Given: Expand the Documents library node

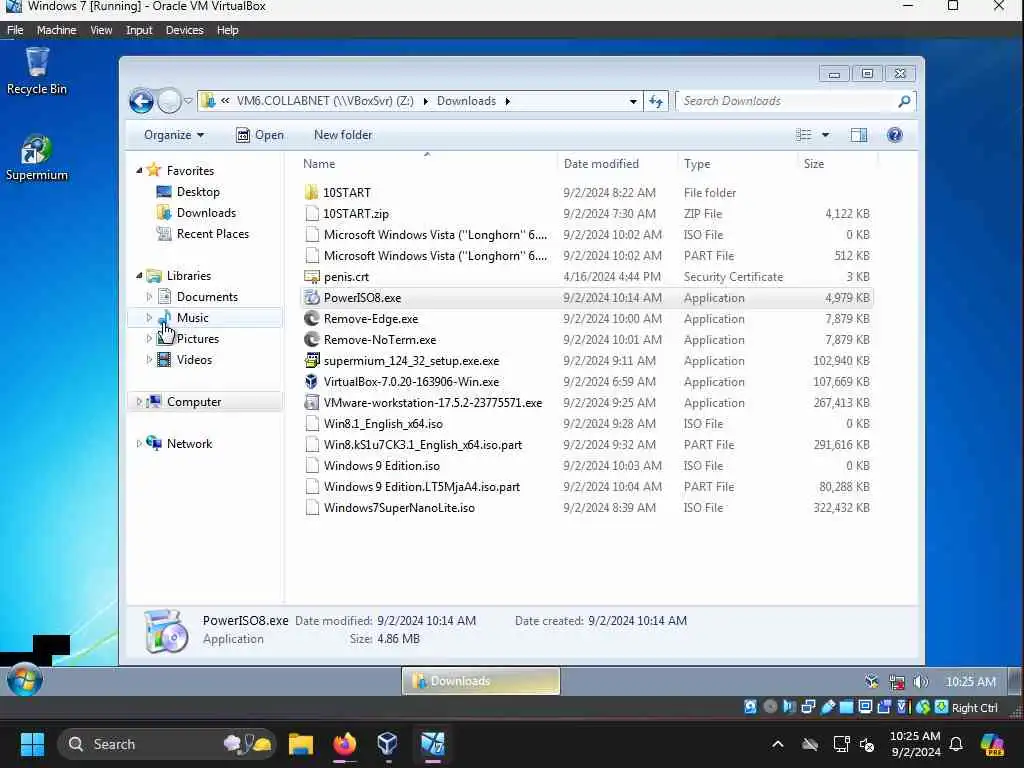Looking at the screenshot, I should pyautogui.click(x=149, y=296).
